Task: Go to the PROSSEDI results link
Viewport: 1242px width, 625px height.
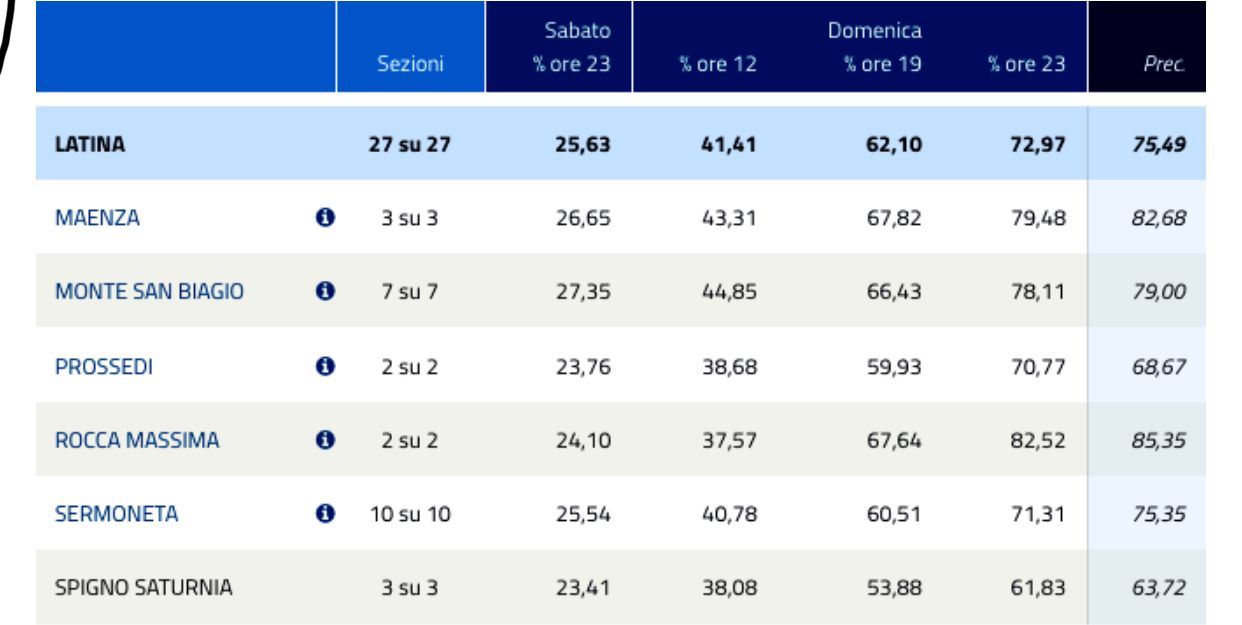Action: 104,365
